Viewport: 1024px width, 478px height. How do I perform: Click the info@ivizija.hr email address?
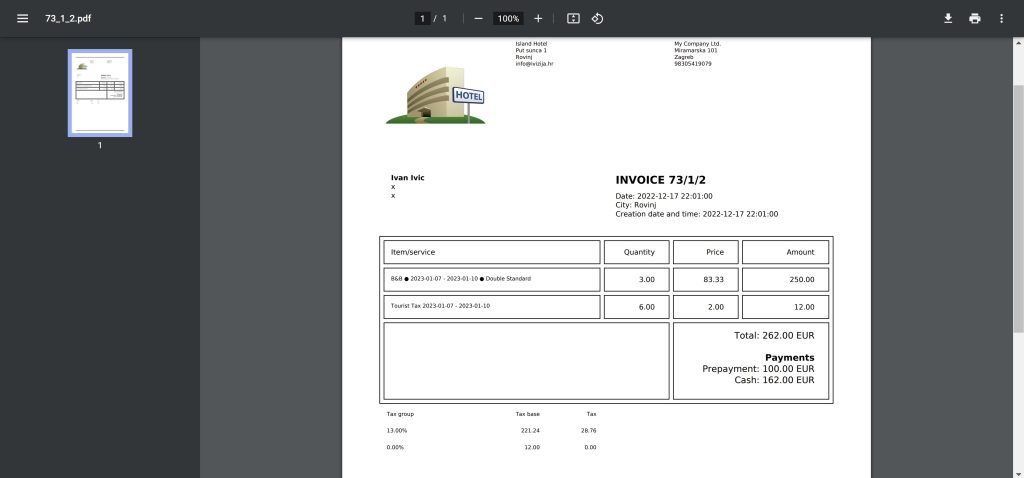[x=534, y=64]
